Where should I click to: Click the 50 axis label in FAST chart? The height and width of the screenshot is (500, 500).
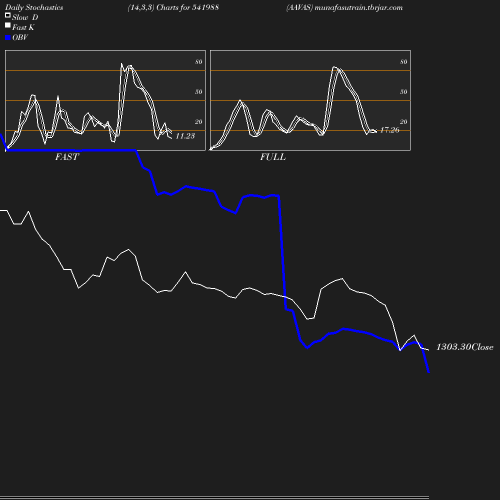199,92
